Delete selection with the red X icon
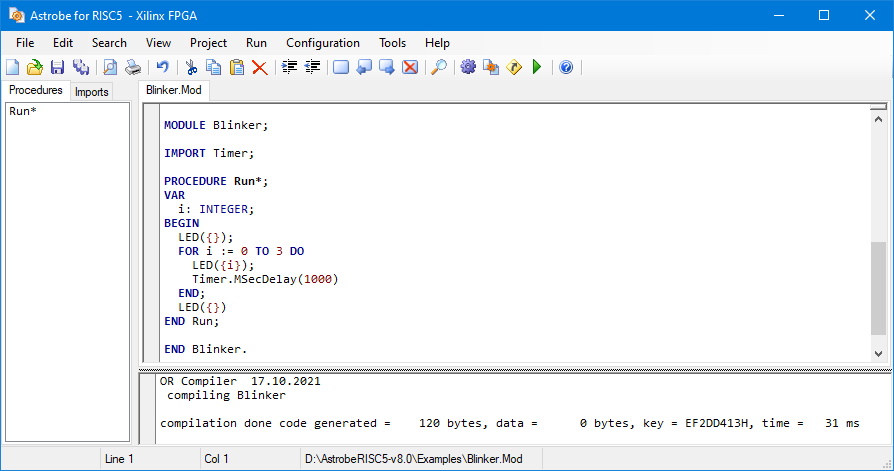 tap(260, 67)
